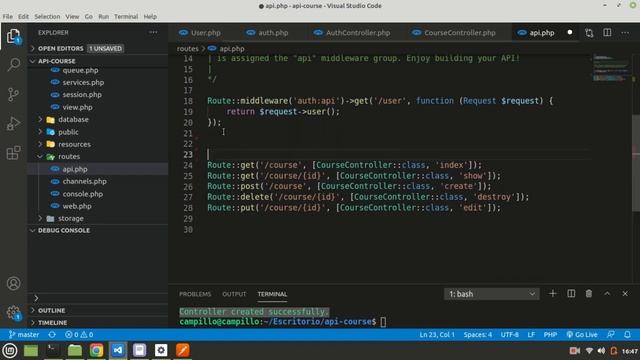Open the Manage gear icon
This screenshot has height=360, width=640.
[13, 313]
